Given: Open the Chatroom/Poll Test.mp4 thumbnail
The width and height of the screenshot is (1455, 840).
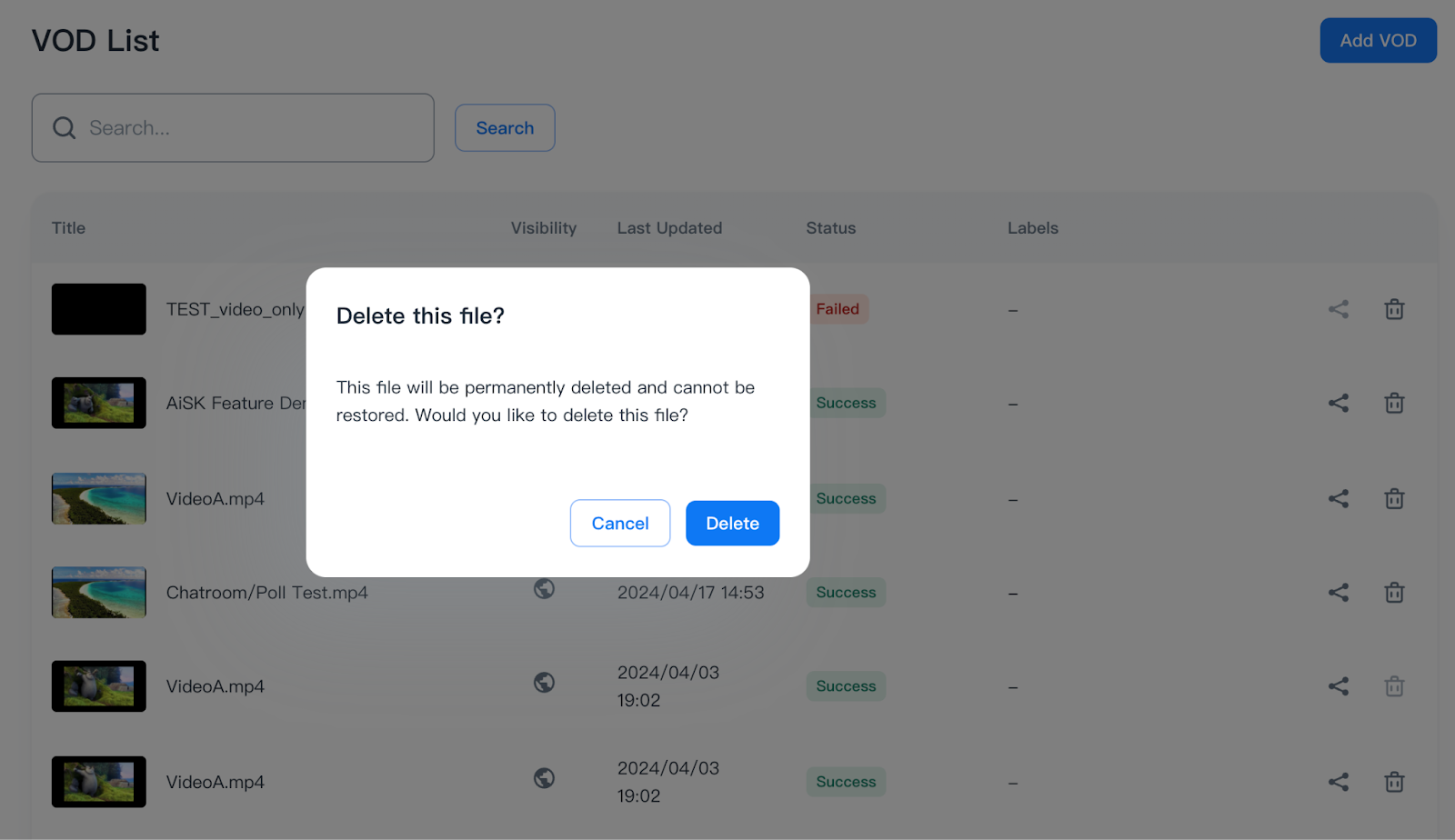Looking at the screenshot, I should tap(99, 593).
